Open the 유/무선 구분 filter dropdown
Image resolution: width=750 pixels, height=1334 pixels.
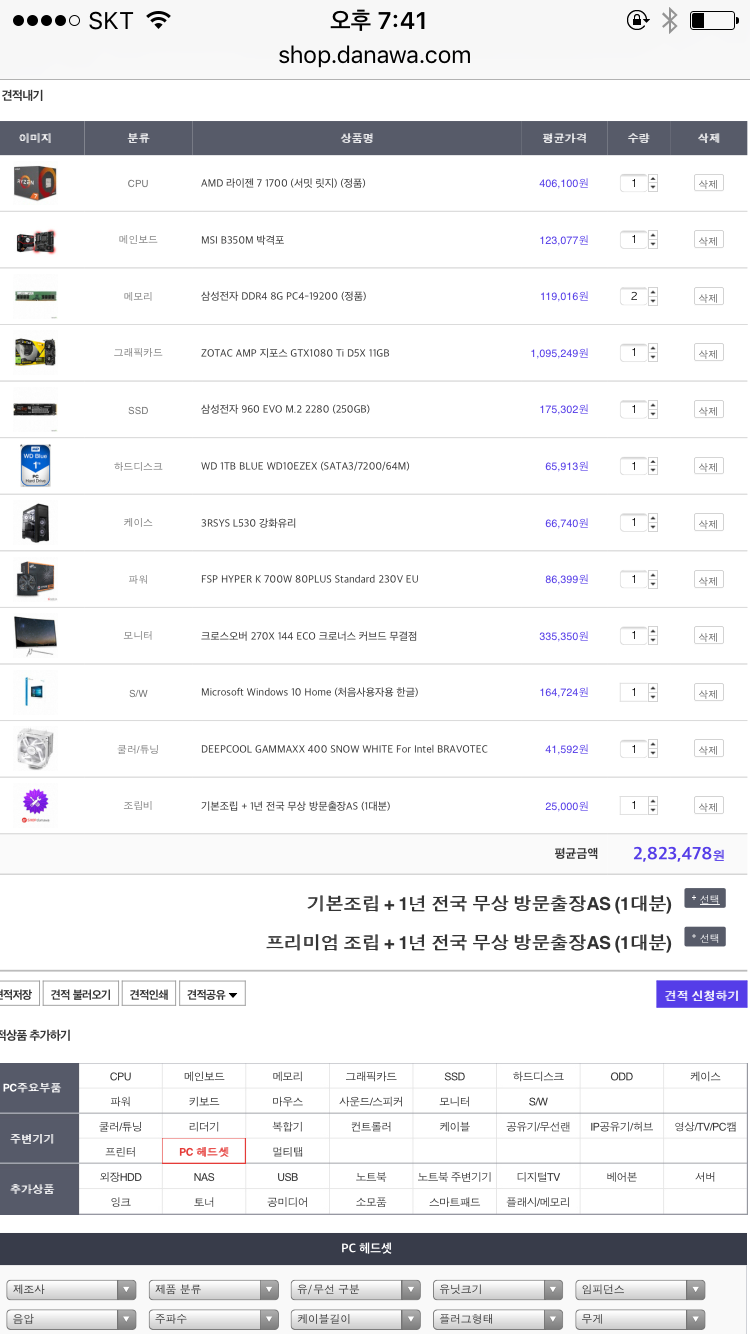tap(355, 1289)
